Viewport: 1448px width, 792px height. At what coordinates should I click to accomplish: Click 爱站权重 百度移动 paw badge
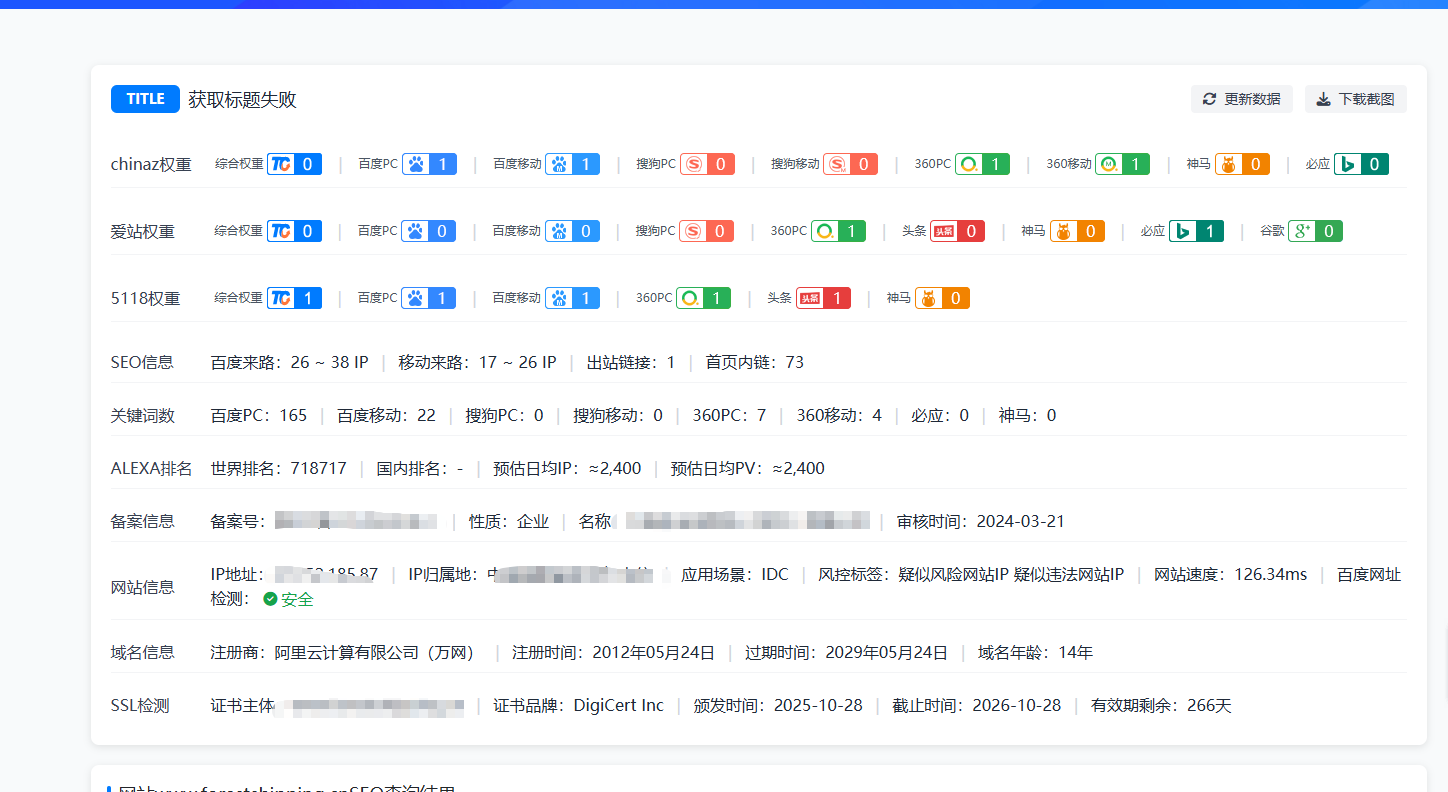coord(572,231)
